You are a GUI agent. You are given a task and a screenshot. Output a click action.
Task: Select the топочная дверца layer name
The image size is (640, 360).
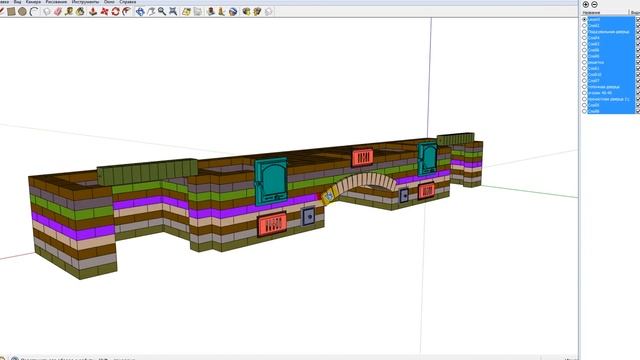tap(604, 87)
